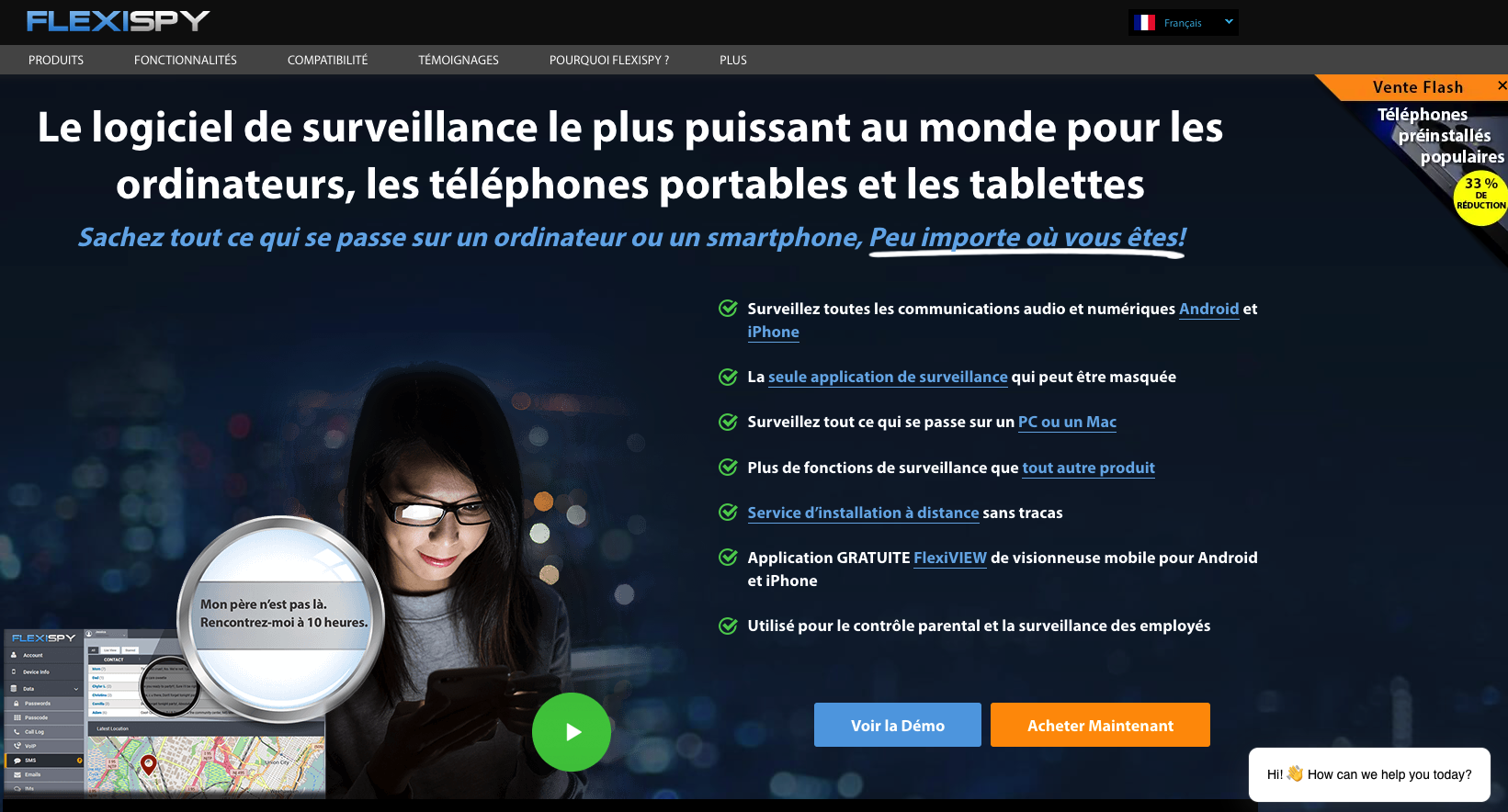Open POURQUOI FLEXISPY ? menu
The image size is (1508, 812).
(x=609, y=60)
